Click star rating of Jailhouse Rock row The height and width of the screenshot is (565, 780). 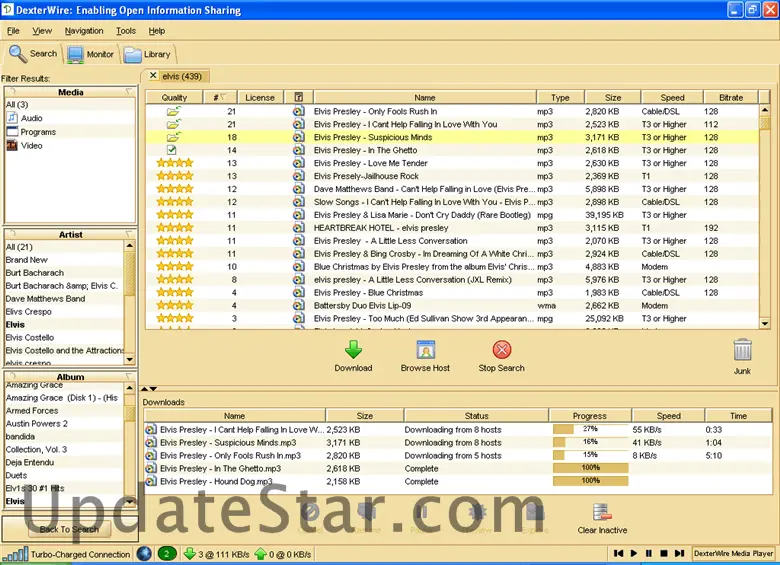tap(175, 176)
